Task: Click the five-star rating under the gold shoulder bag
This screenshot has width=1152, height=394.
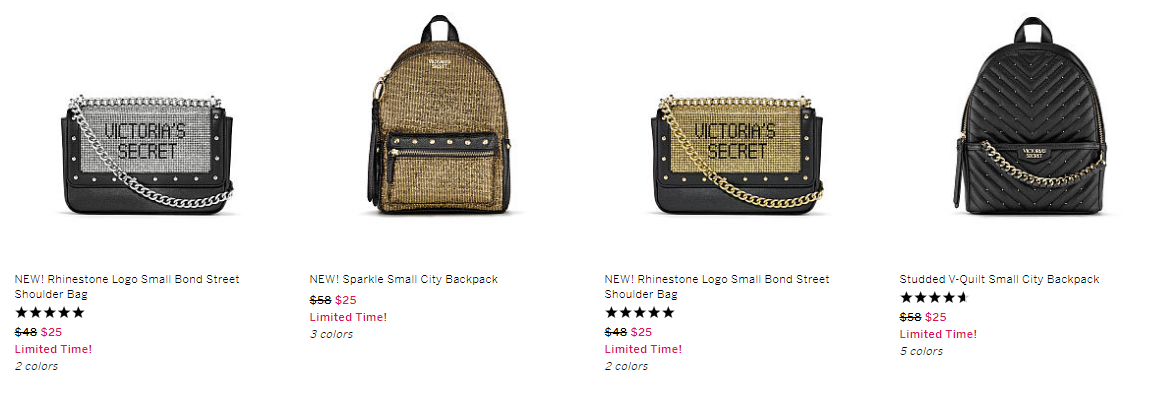Action: click(639, 312)
